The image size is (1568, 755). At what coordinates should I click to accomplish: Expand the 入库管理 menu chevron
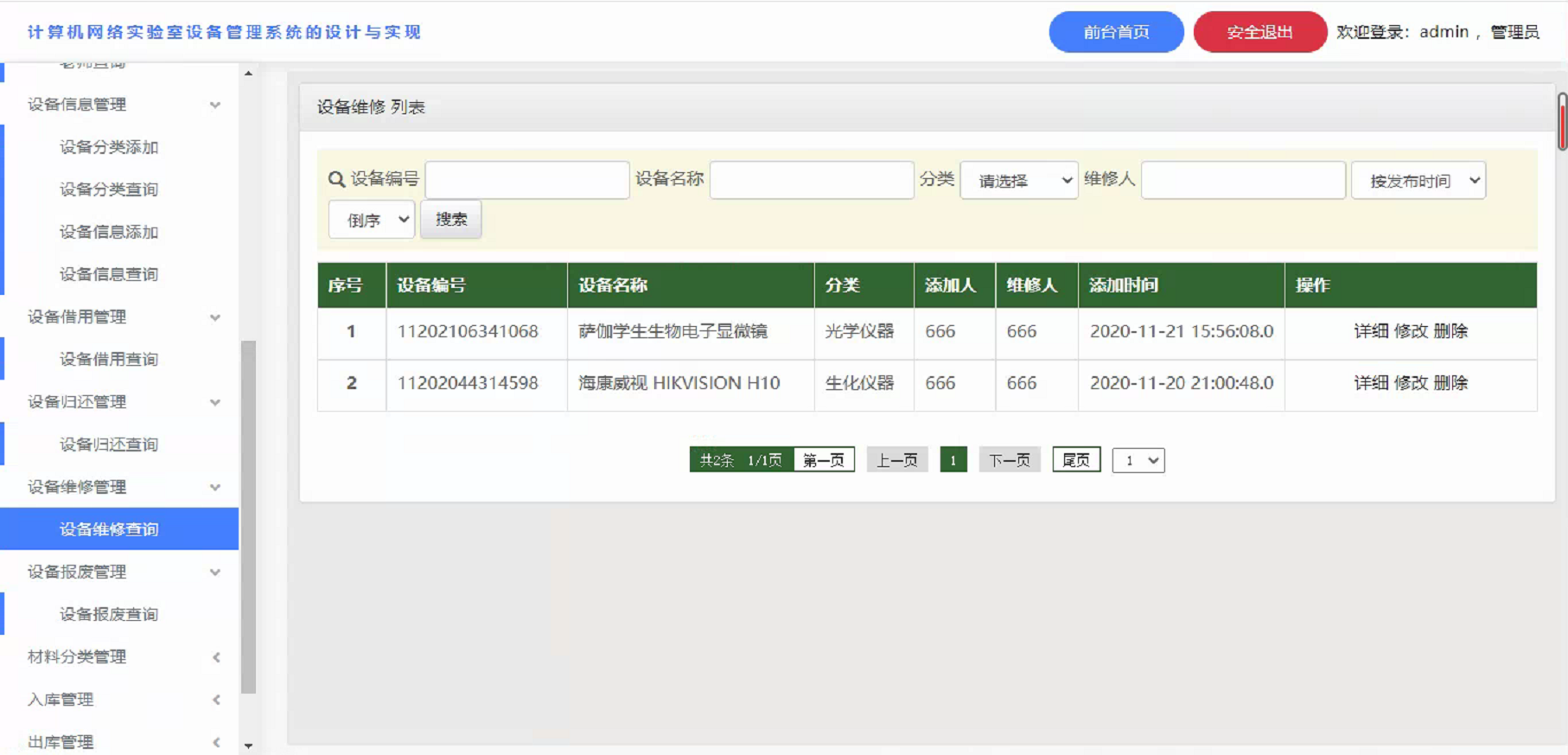pos(216,700)
